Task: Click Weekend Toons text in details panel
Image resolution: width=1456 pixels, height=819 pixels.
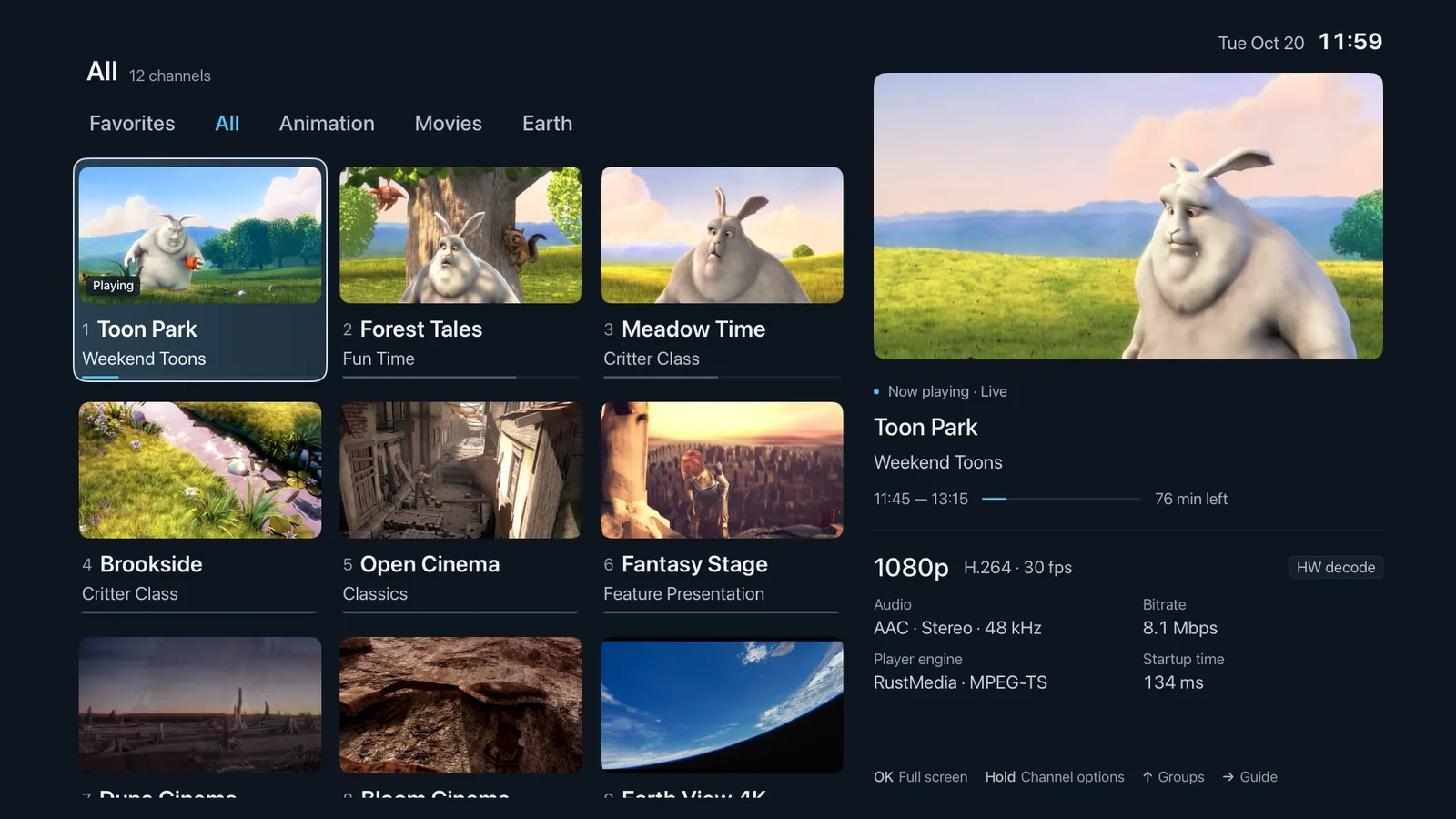Action: coord(938,462)
